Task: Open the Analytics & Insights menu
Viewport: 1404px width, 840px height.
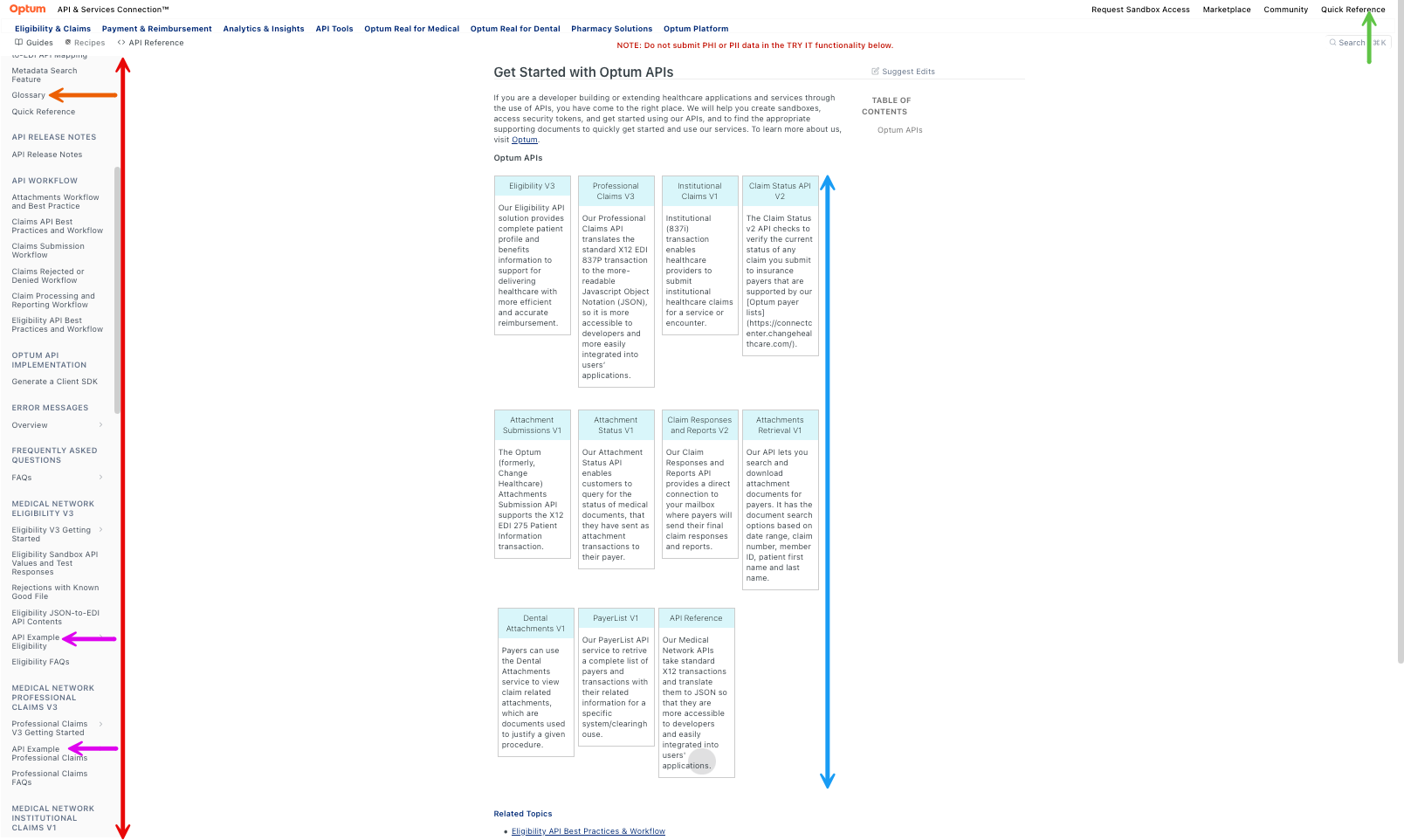Action: tap(264, 29)
